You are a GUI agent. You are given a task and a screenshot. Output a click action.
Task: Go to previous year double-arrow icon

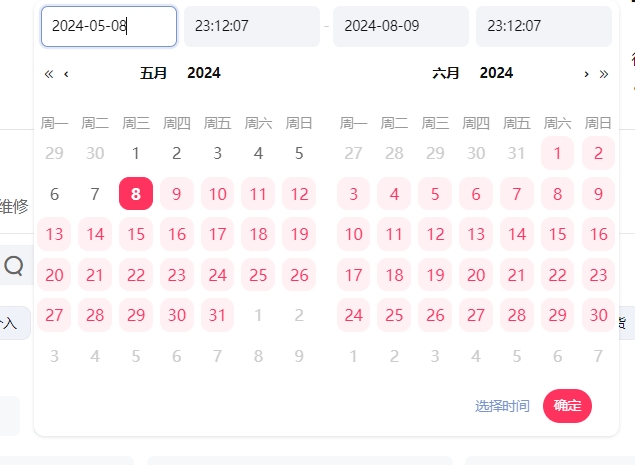[x=49, y=74]
